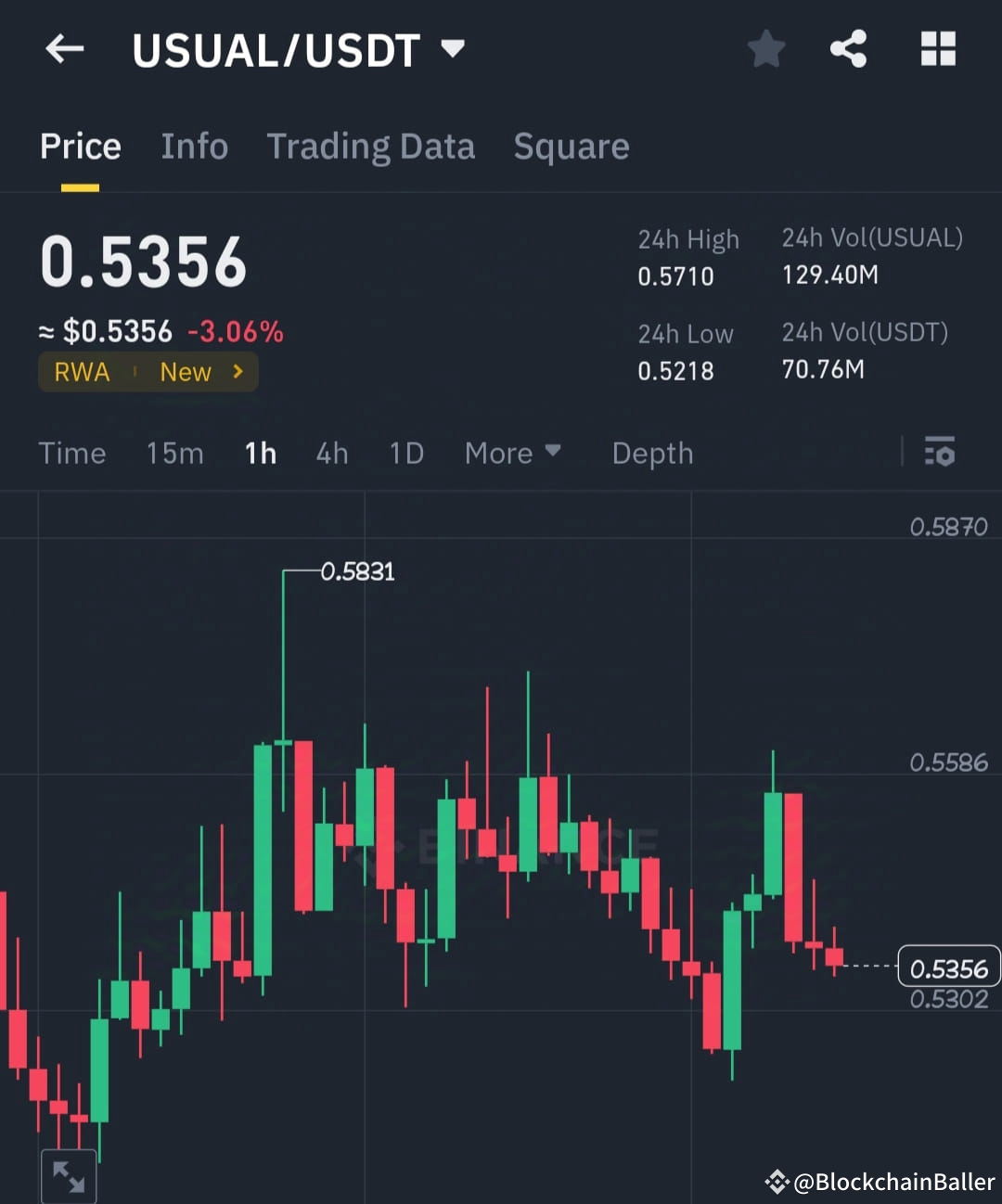Select the Time interval option
Screen dimensions: 1002x1204
click(72, 454)
